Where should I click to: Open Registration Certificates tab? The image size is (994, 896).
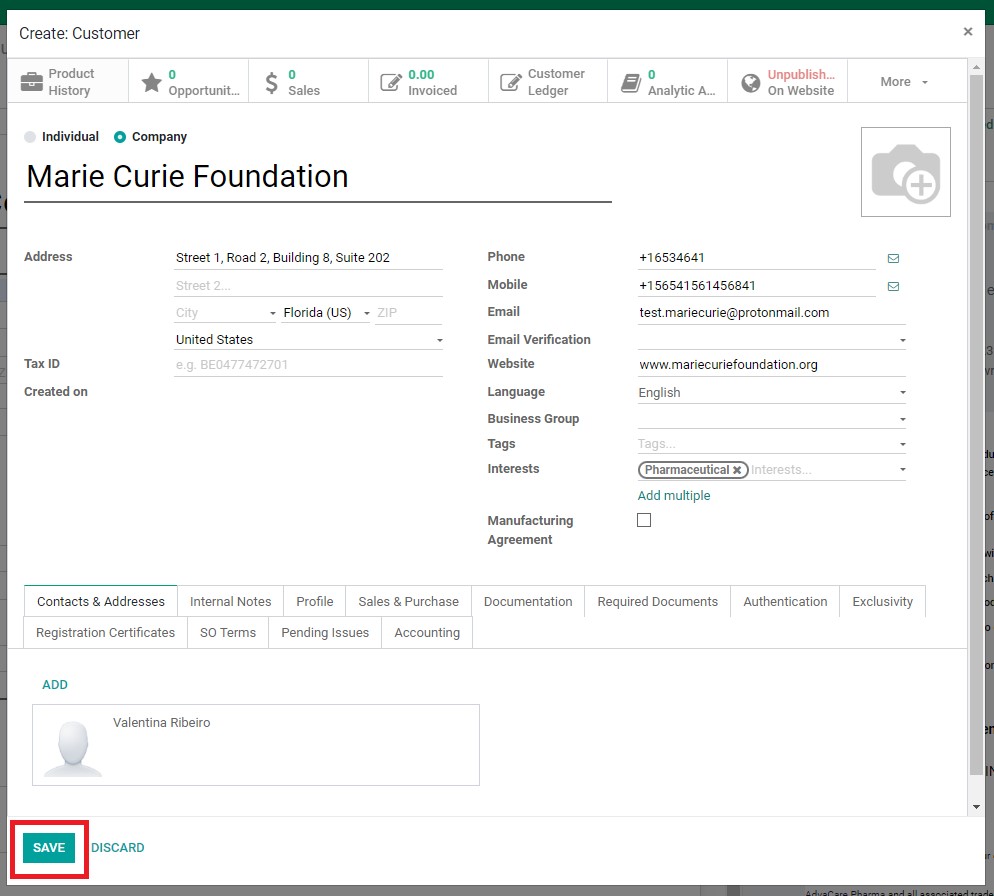pyautogui.click(x=105, y=632)
